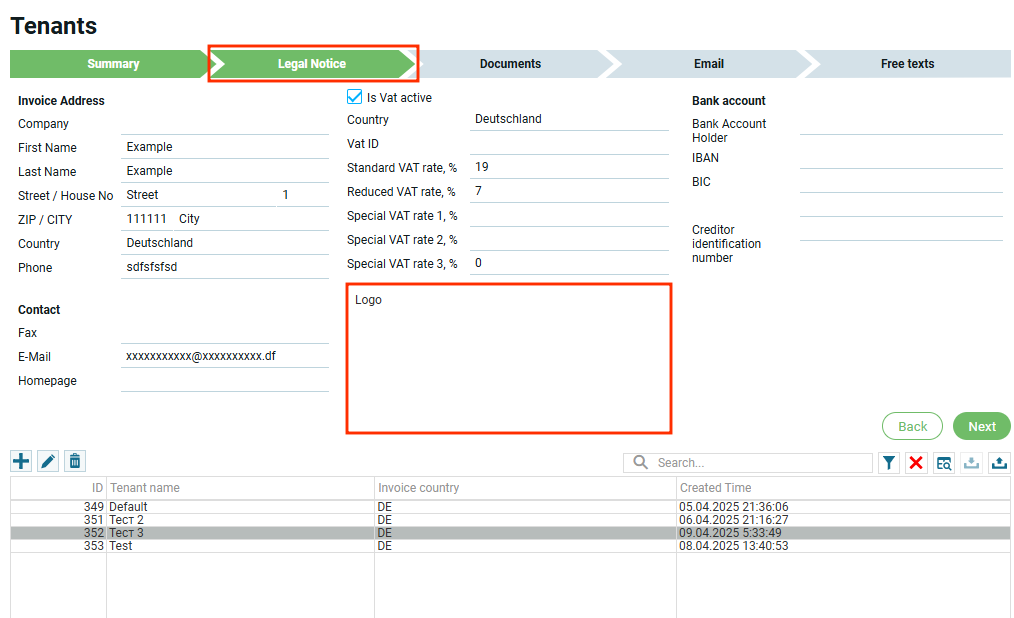Sort by Created Time column header
Image resolution: width=1014 pixels, height=618 pixels.
click(715, 488)
